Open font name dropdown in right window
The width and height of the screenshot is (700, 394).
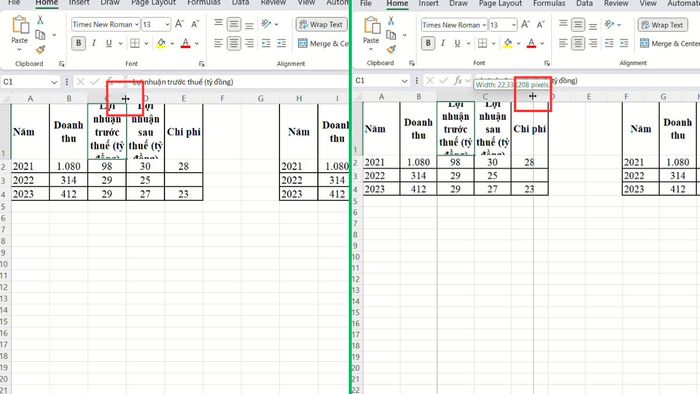(484, 25)
